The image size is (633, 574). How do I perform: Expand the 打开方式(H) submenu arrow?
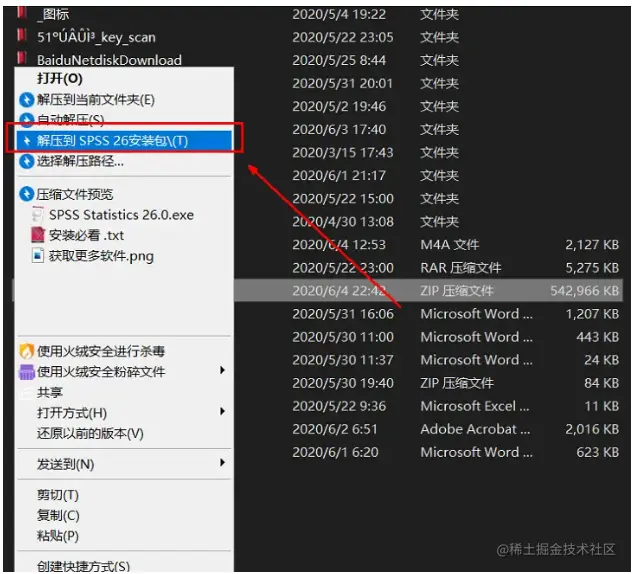click(x=222, y=411)
